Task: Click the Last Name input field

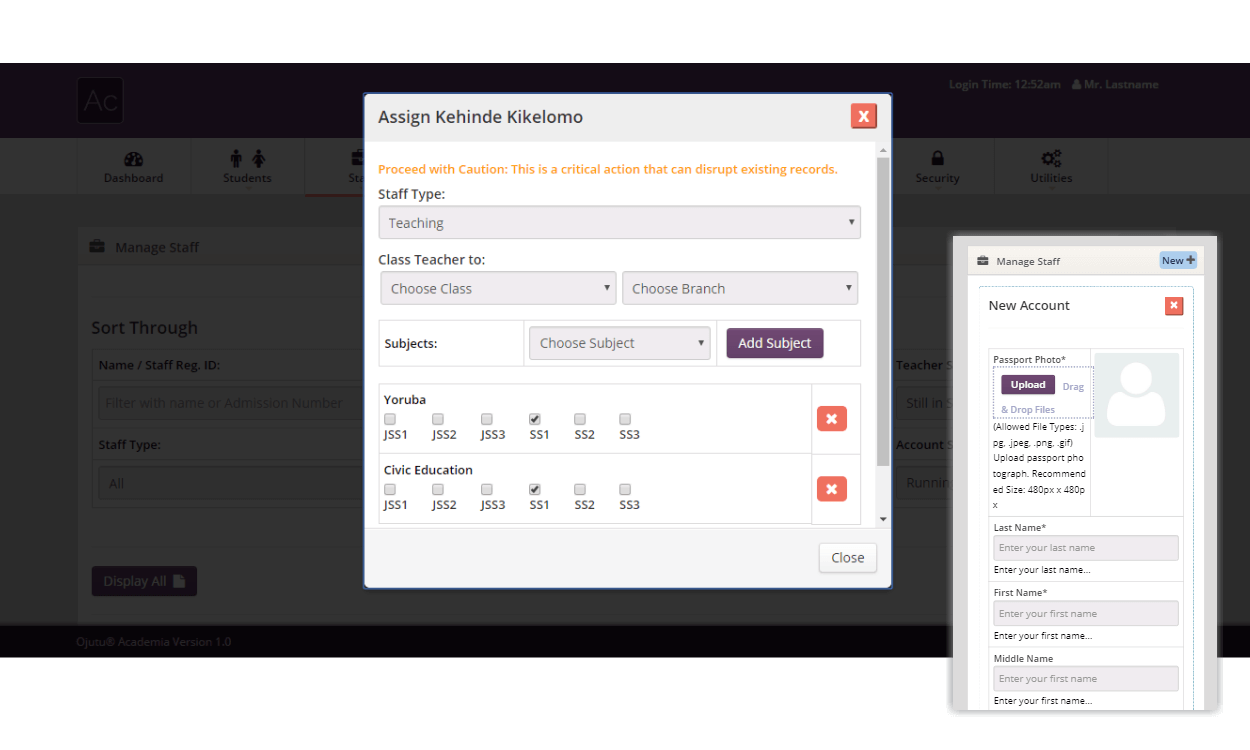Action: point(1086,548)
